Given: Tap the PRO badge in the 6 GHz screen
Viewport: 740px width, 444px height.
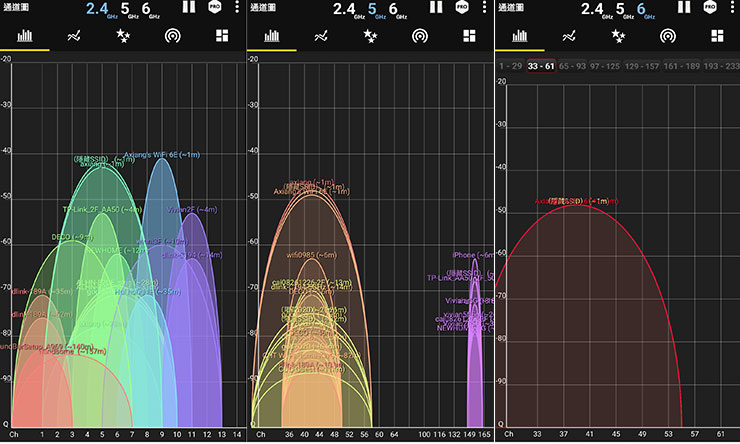Looking at the screenshot, I should click(x=710, y=7).
